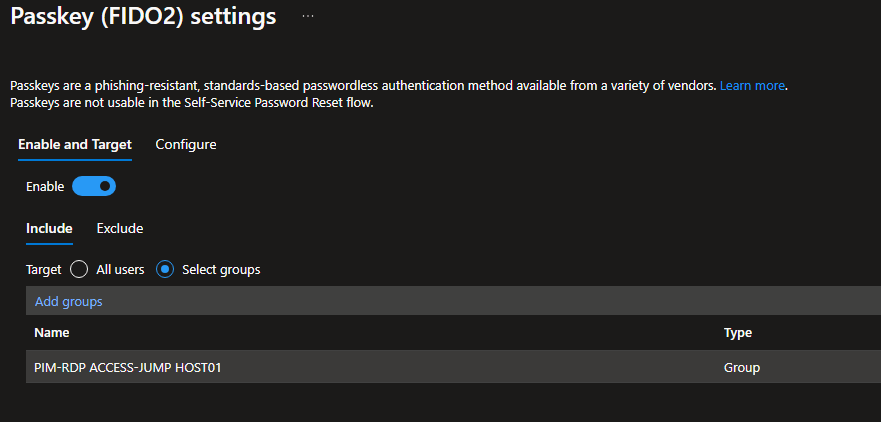Select the PIM-RDP ACCESS-JUMP HOST01 group name
Image resolution: width=881 pixels, height=422 pixels.
coord(127,367)
